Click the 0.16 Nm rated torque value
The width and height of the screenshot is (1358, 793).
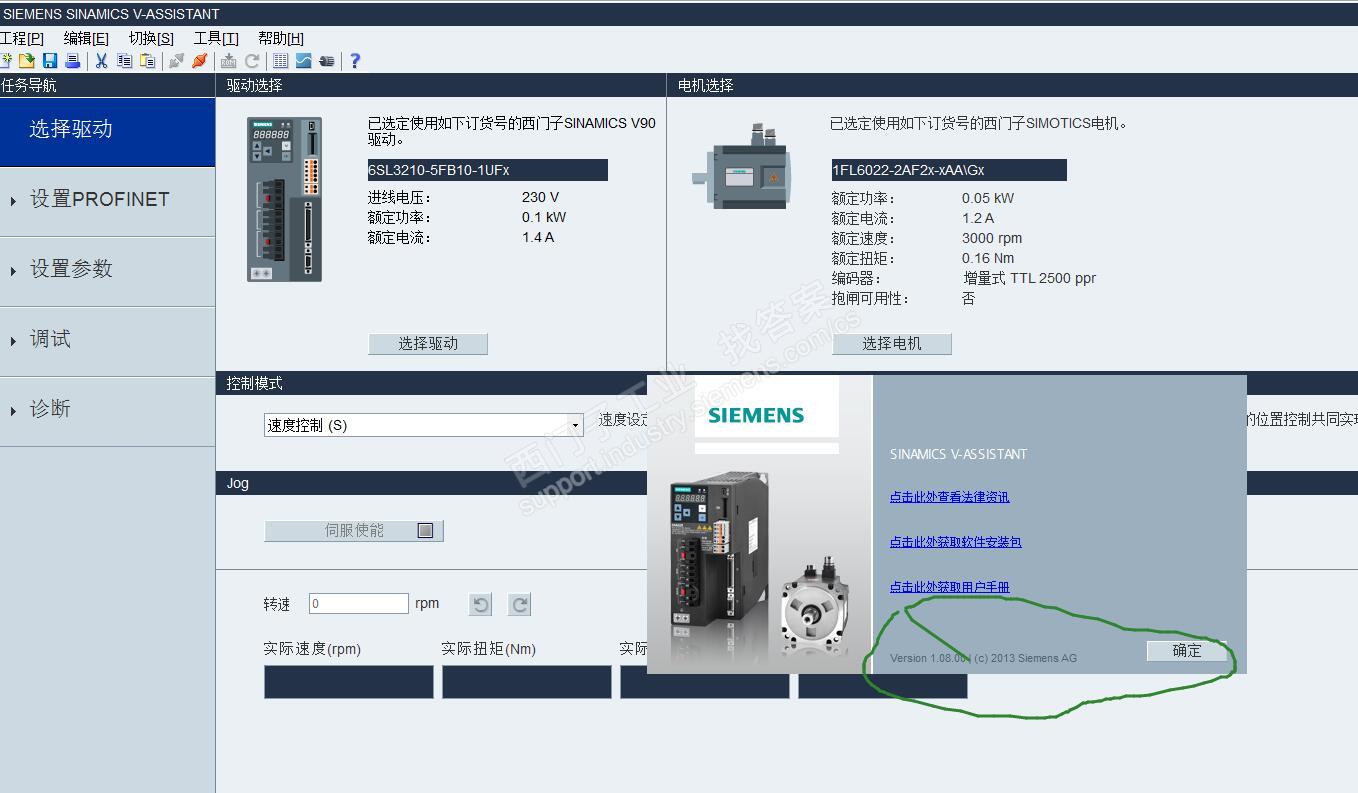point(988,258)
